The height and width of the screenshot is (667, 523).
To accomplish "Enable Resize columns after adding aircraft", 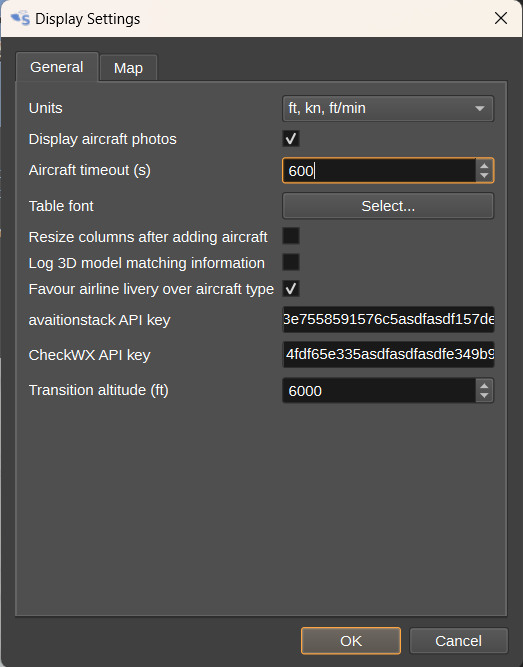I will tap(291, 236).
